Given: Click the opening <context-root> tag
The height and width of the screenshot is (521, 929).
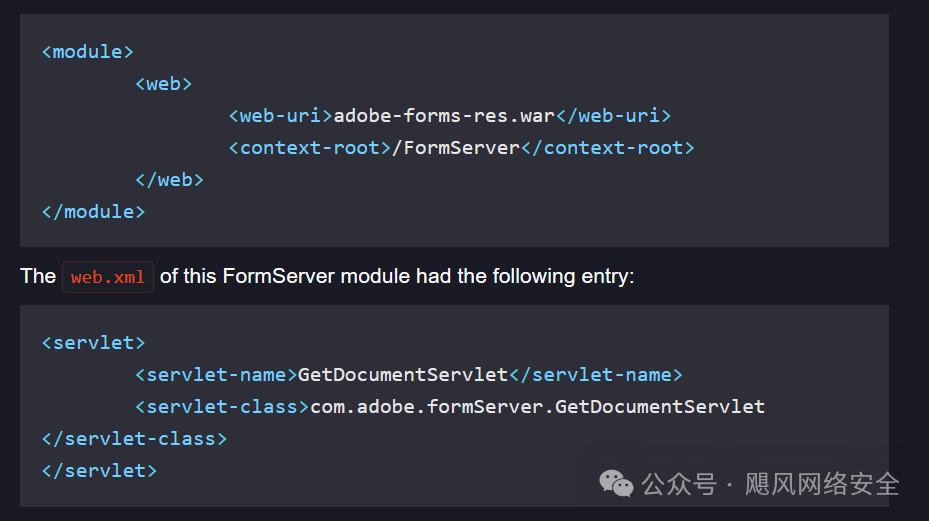Looking at the screenshot, I should point(310,148).
